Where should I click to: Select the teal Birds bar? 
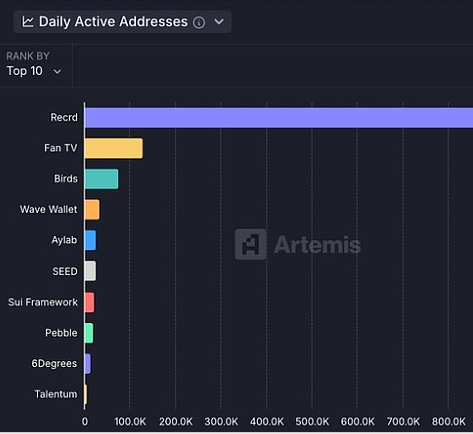(101, 179)
